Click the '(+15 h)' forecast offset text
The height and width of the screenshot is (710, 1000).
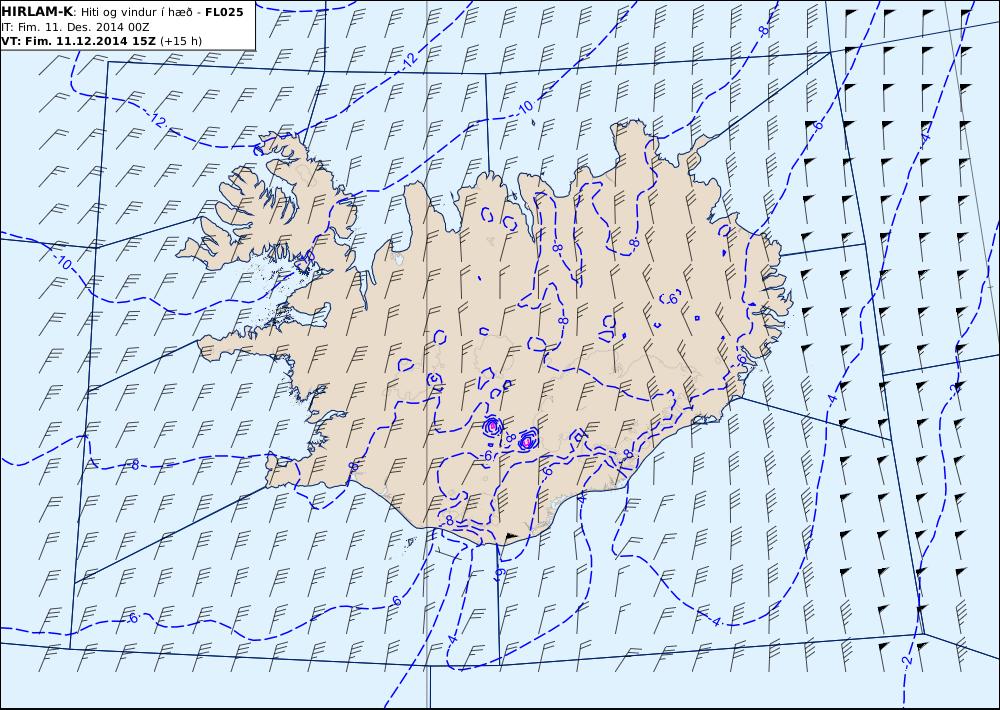click(181, 41)
